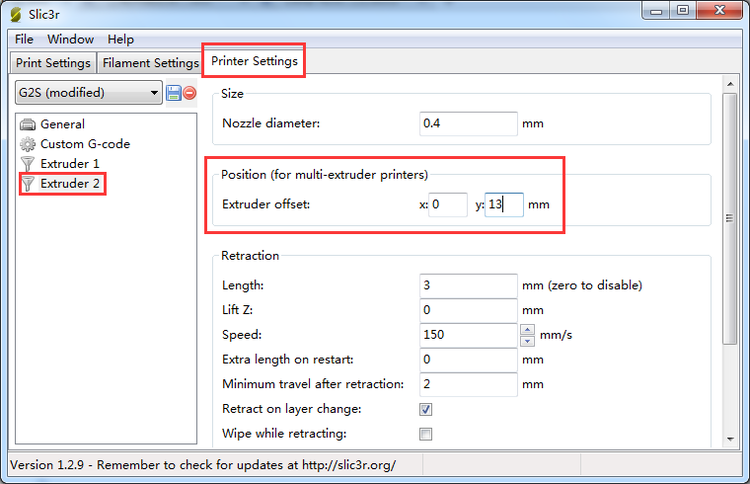The image size is (750, 484).
Task: Select Extruder 1 in the settings tree
Action: coord(70,164)
